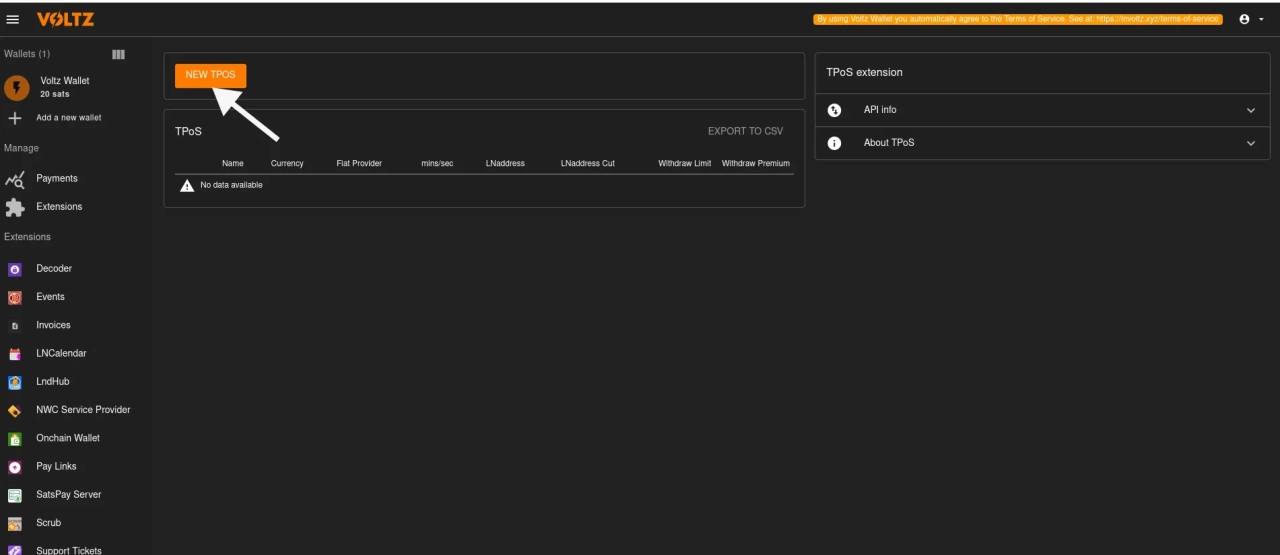This screenshot has width=1280, height=555.
Task: Click the Voltz Wallet lightning avatar
Action: pos(17,87)
